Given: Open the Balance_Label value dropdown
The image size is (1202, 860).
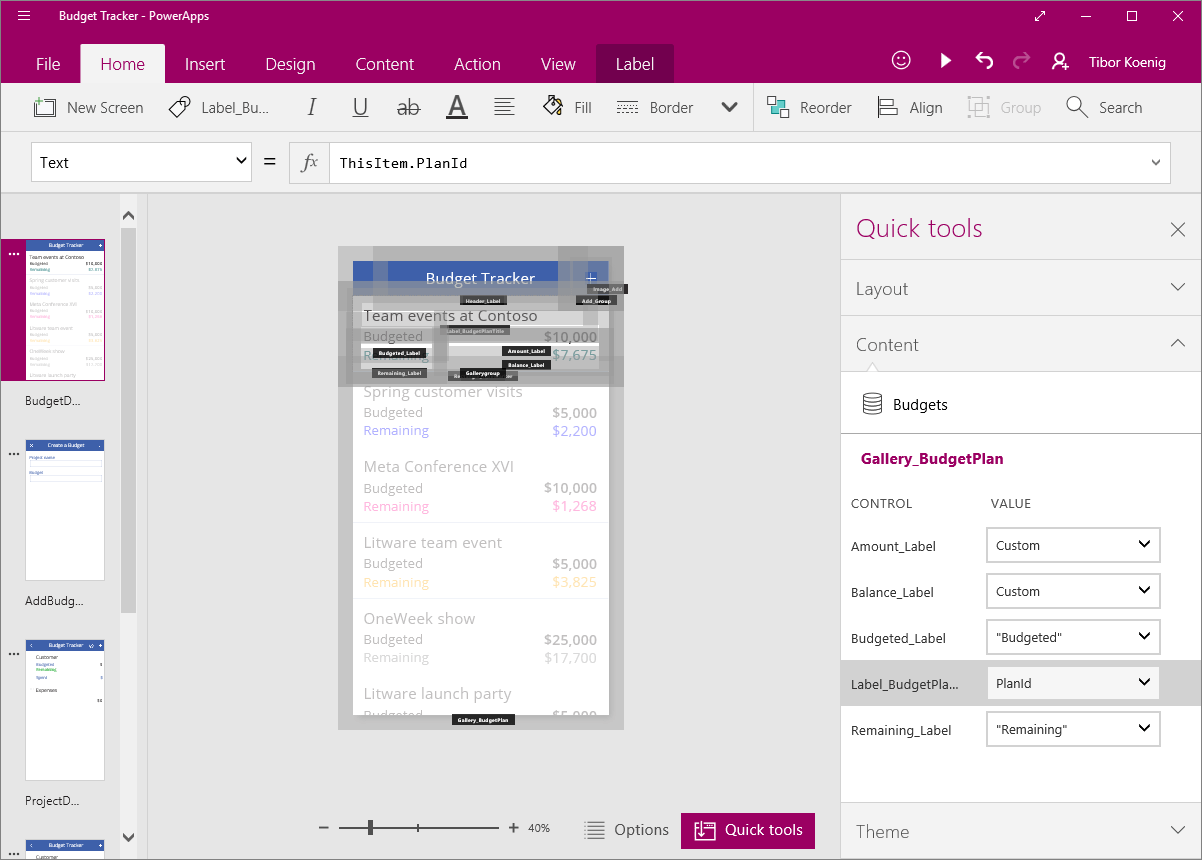Looking at the screenshot, I should click(1073, 592).
